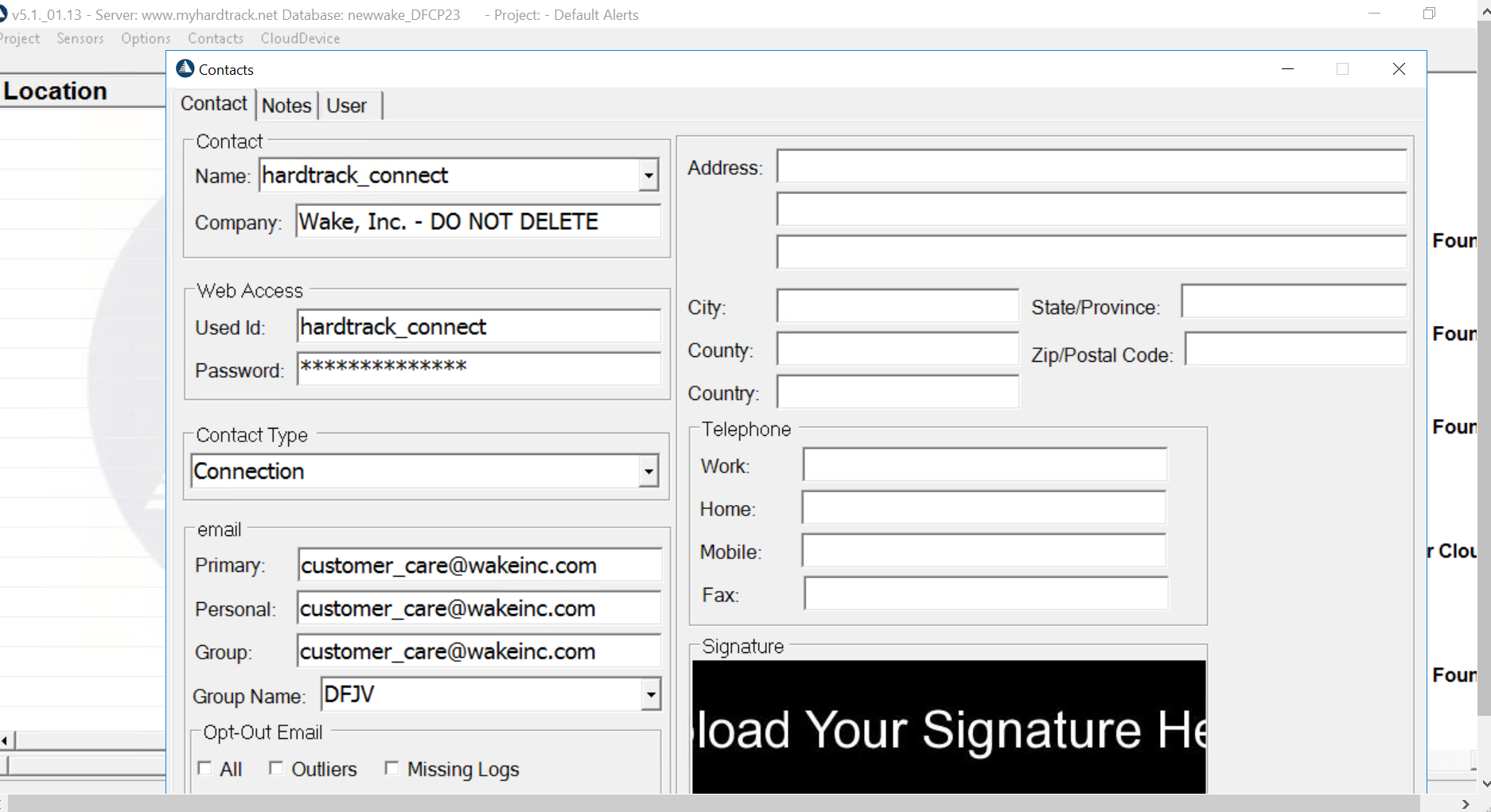The height and width of the screenshot is (812, 1491).
Task: Click the Location column header
Action: coord(83,91)
